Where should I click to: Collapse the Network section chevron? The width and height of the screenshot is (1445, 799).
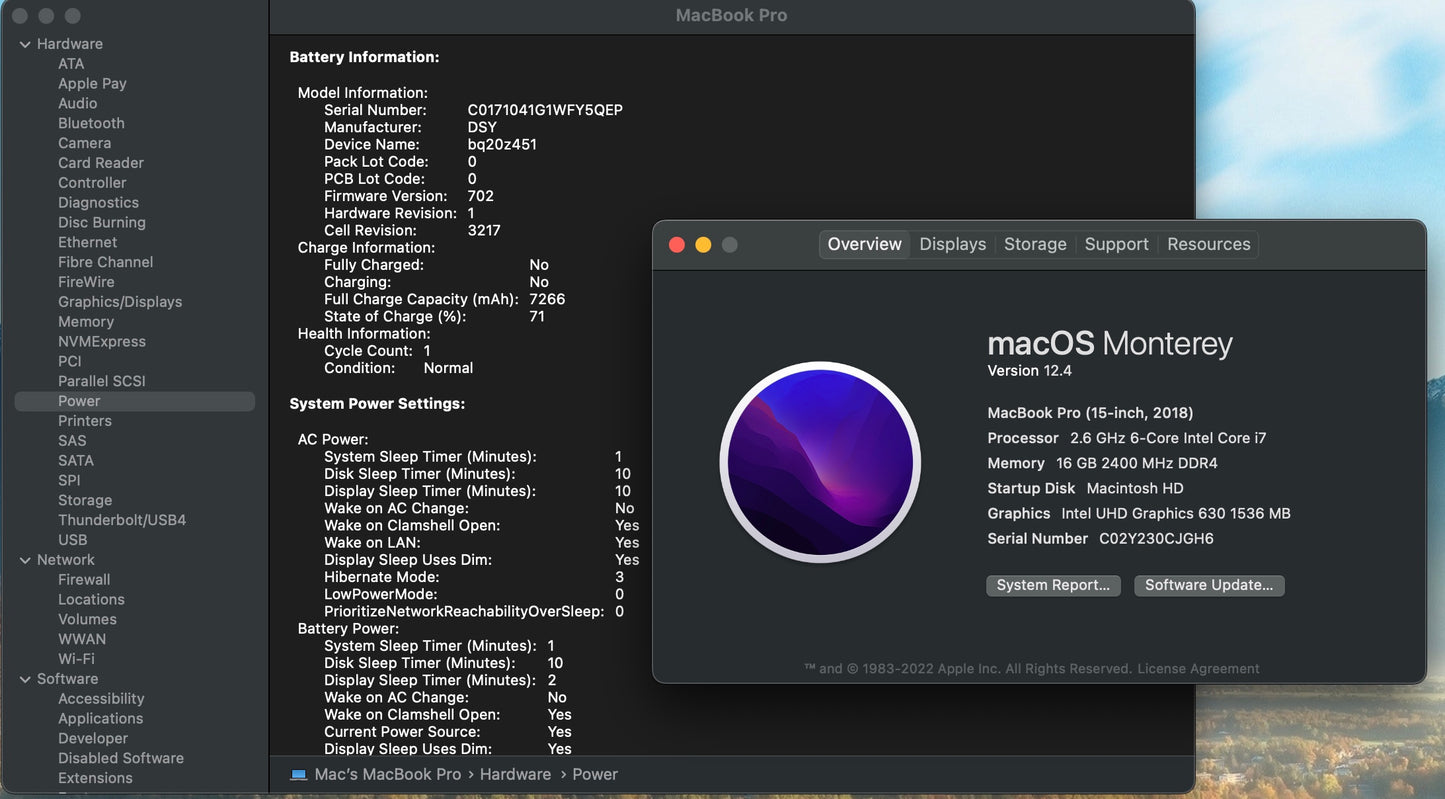pos(25,560)
